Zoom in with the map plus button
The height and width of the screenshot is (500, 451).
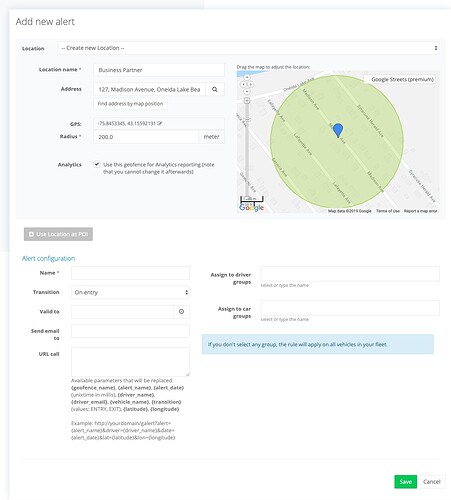pos(247,101)
